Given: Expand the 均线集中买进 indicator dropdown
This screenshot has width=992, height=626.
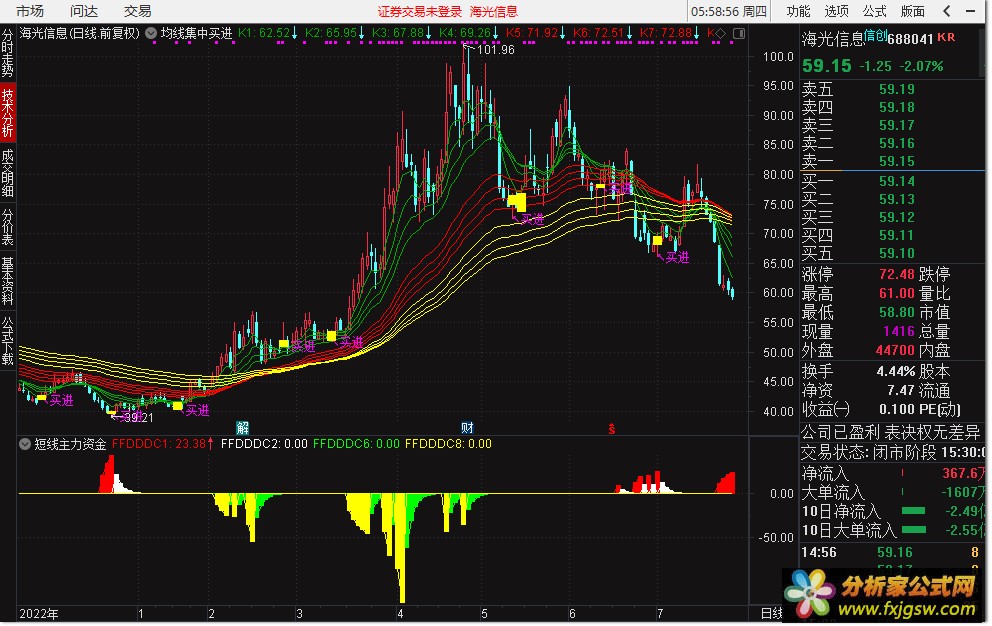Looking at the screenshot, I should 151,33.
